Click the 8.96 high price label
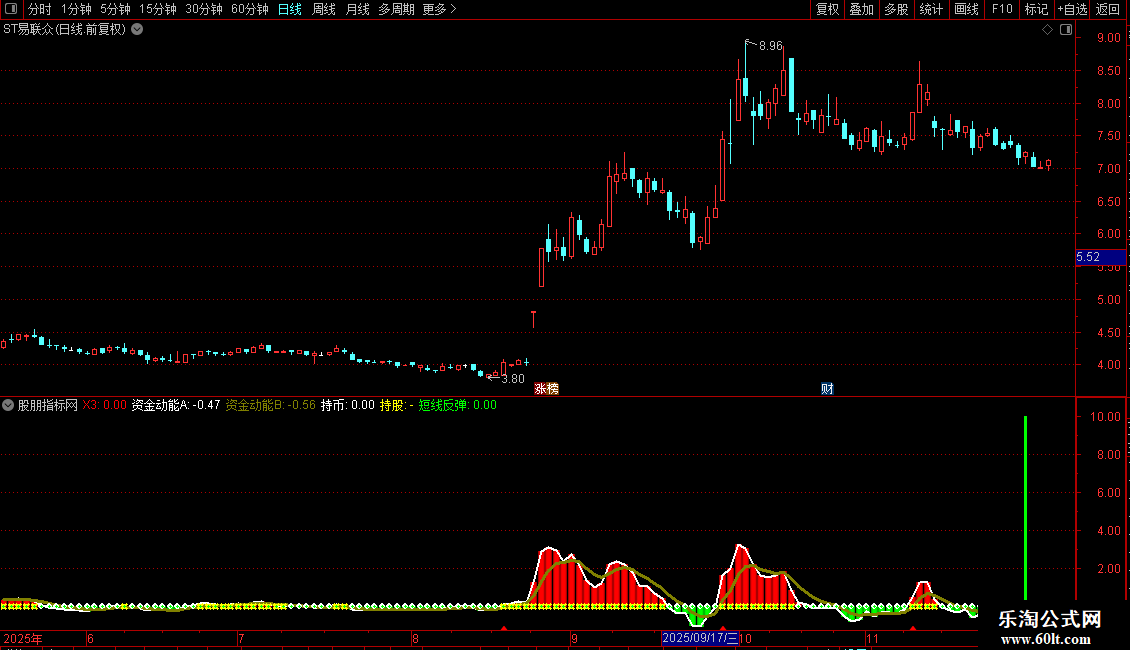This screenshot has height=650, width=1130. pos(770,46)
